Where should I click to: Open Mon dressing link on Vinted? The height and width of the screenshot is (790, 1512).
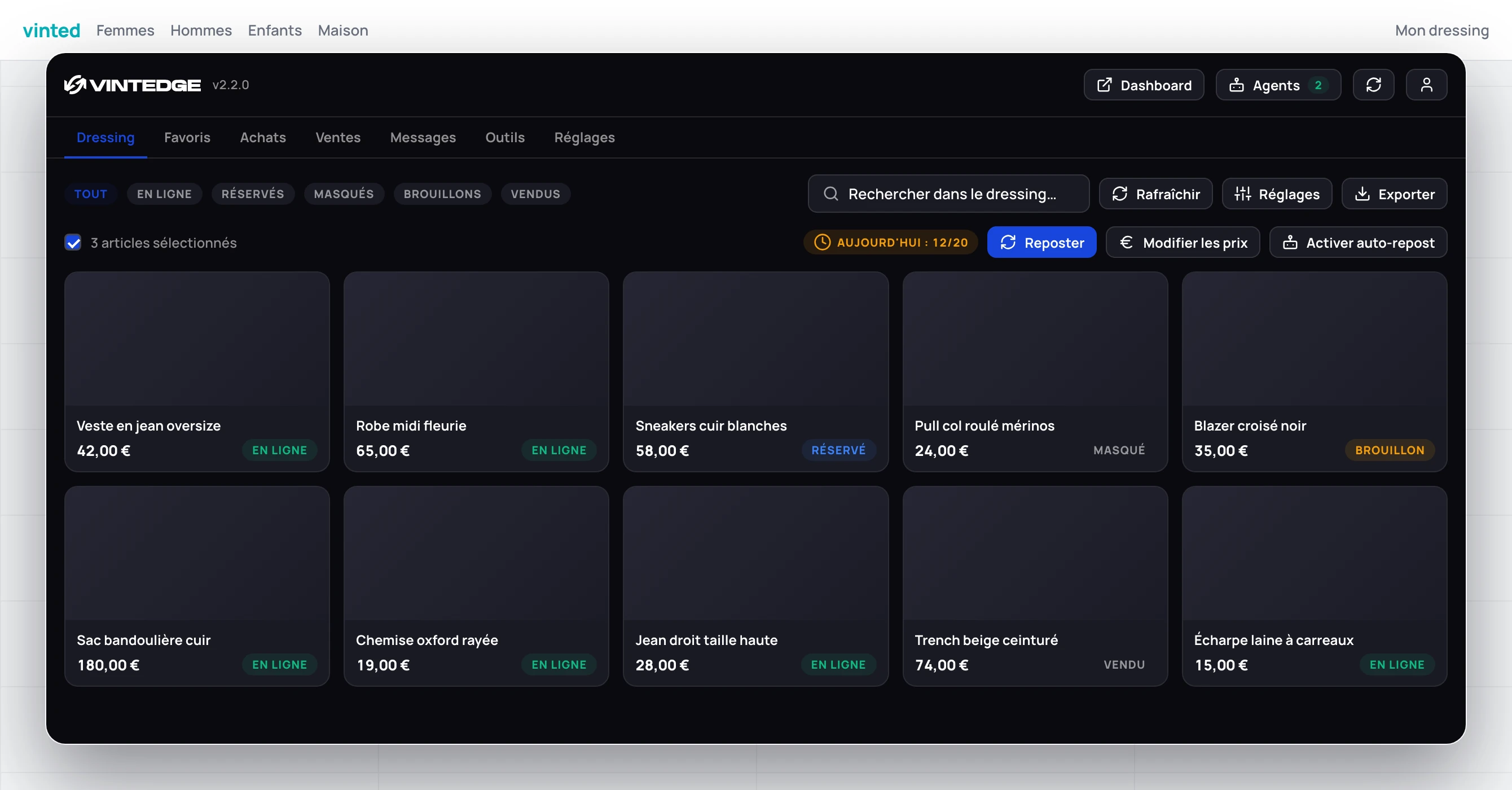pyautogui.click(x=1441, y=30)
